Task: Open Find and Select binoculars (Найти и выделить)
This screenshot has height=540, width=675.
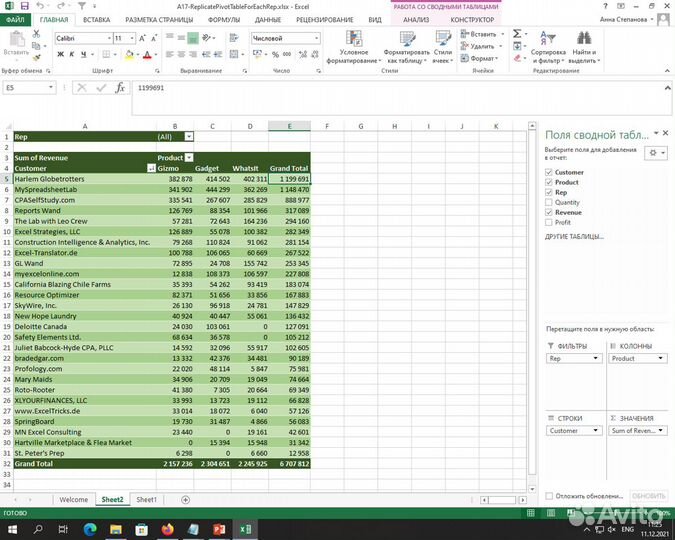Action: pyautogui.click(x=584, y=47)
